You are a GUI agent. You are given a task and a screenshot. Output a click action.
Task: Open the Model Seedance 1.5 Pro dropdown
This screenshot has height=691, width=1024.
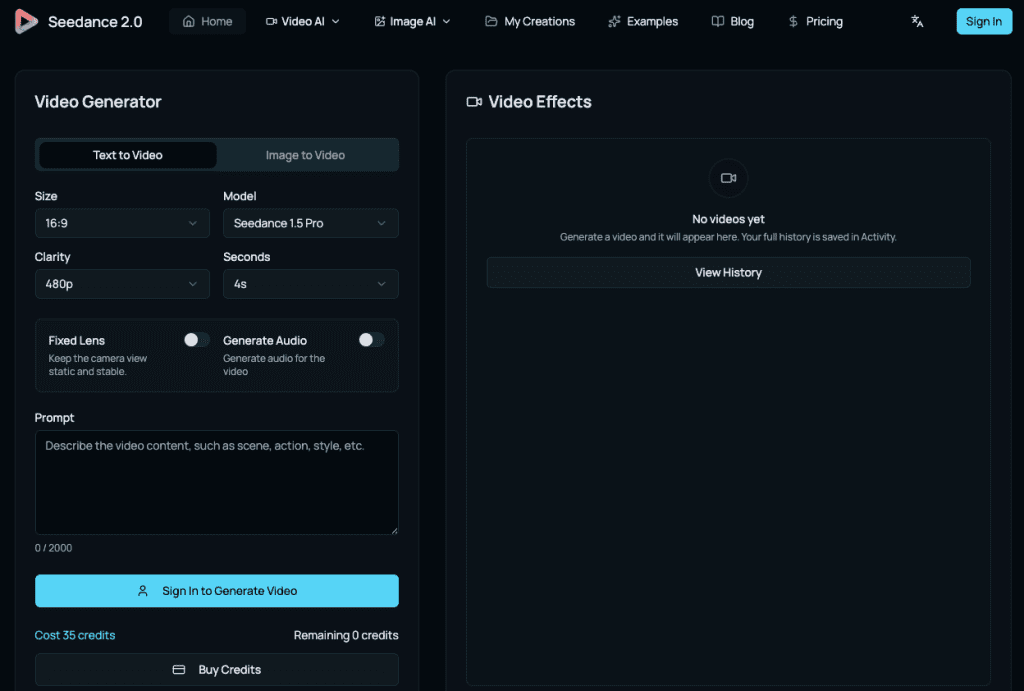[x=310, y=223]
